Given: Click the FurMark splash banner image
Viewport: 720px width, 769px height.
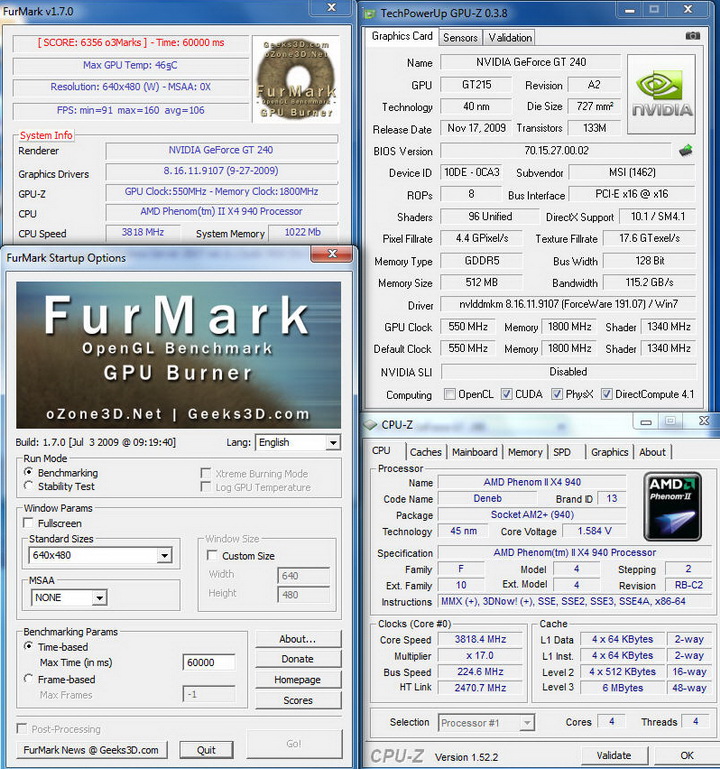Looking at the screenshot, I should pyautogui.click(x=179, y=355).
